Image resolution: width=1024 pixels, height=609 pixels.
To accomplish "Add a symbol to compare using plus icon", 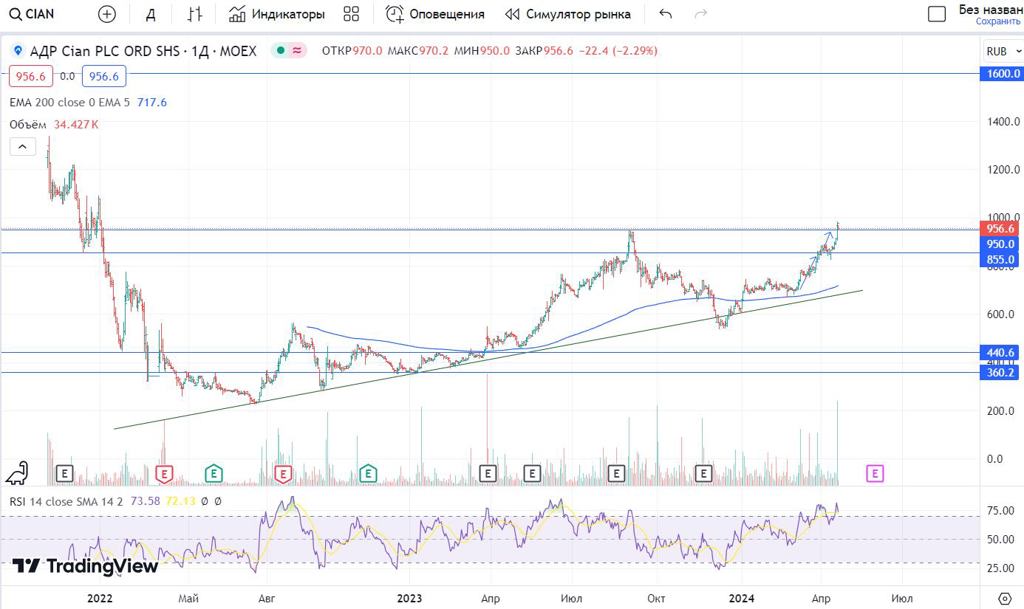I will 107,14.
